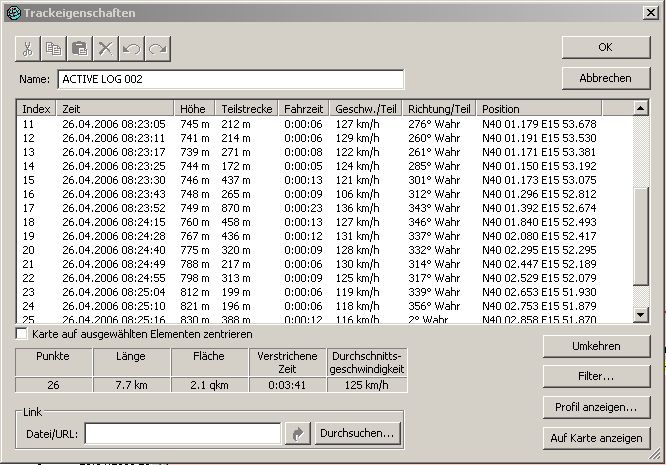Screen dimensions: 666x465
Task: Click the Redo arrow icon
Action: click(158, 48)
